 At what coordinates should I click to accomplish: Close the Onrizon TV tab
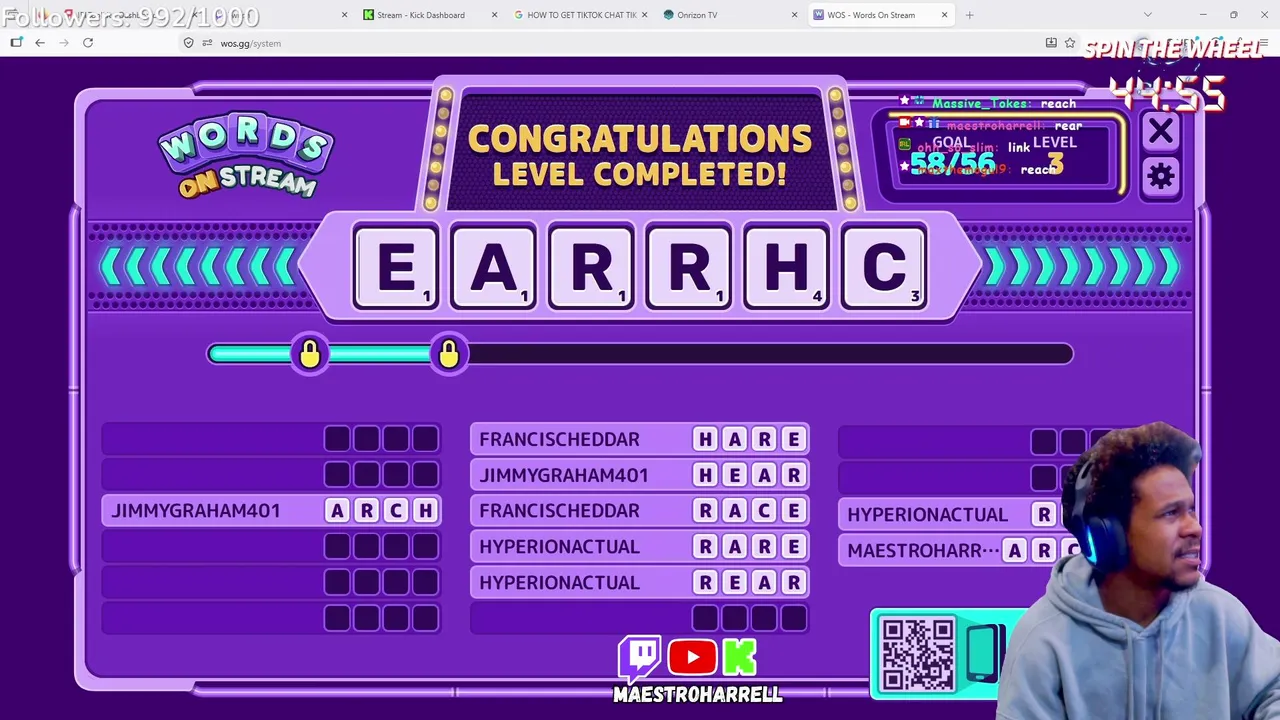(x=795, y=15)
